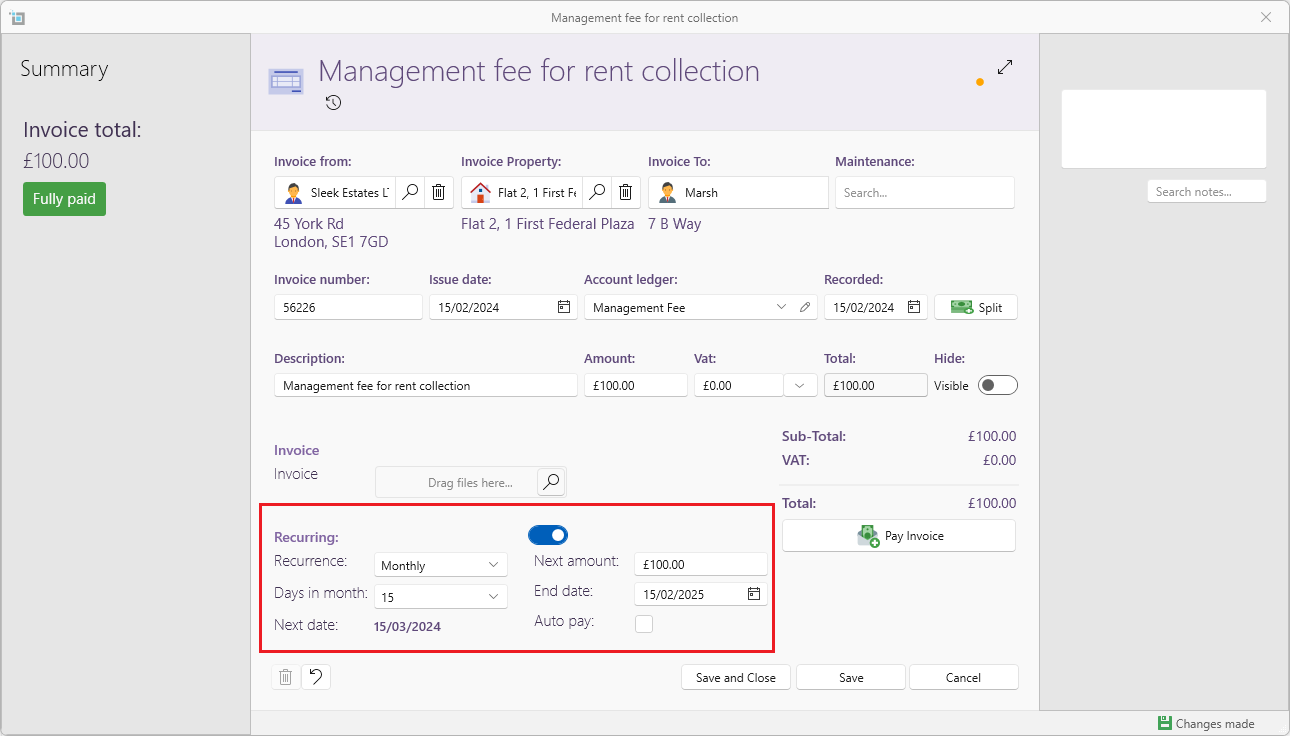Search Invoice Property with magnifier icon
Viewport: 1290px width, 736px height.
click(596, 192)
